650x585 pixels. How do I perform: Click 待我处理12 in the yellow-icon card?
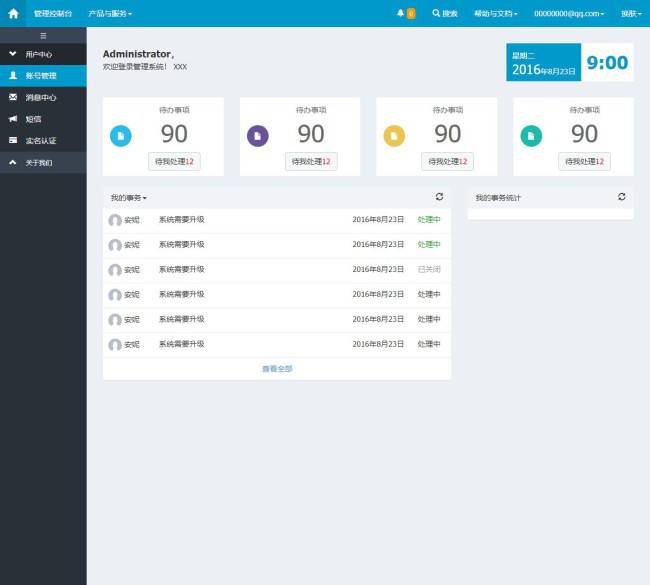pyautogui.click(x=448, y=161)
